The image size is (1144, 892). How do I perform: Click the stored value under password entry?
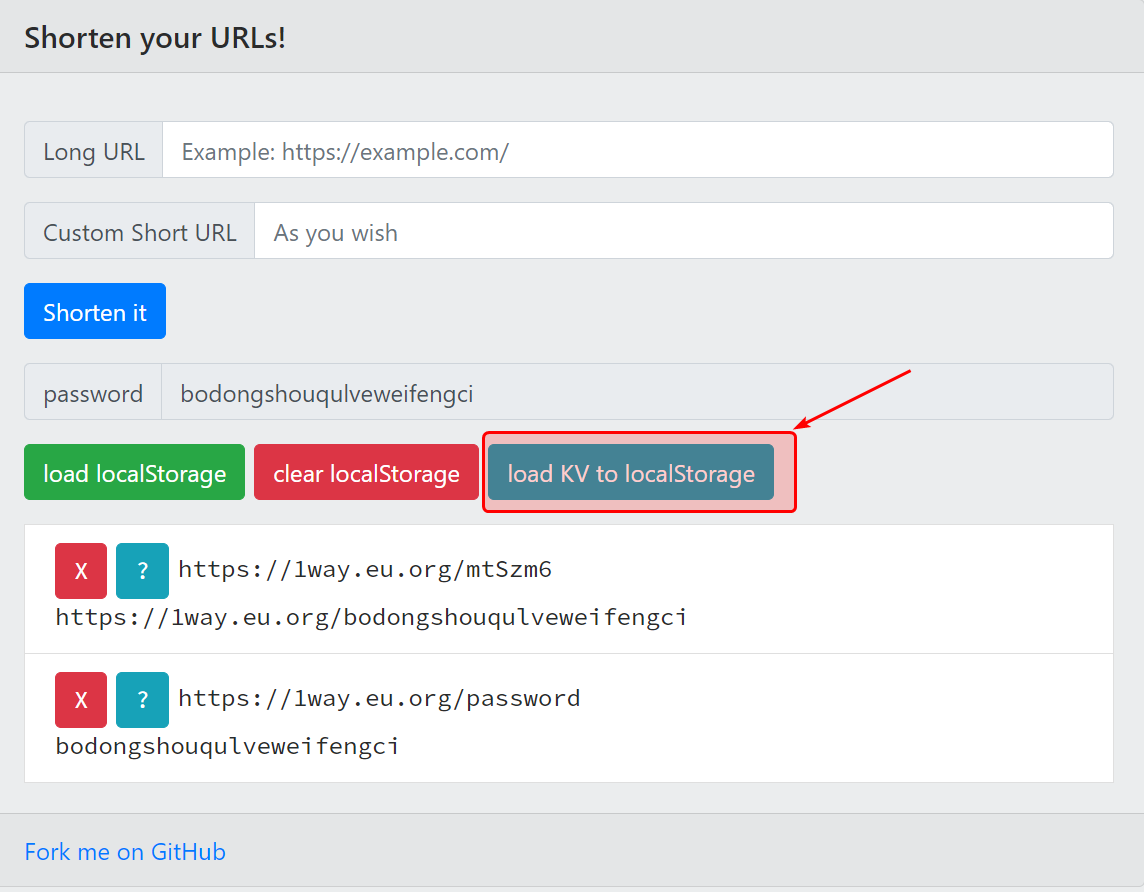pos(227,746)
